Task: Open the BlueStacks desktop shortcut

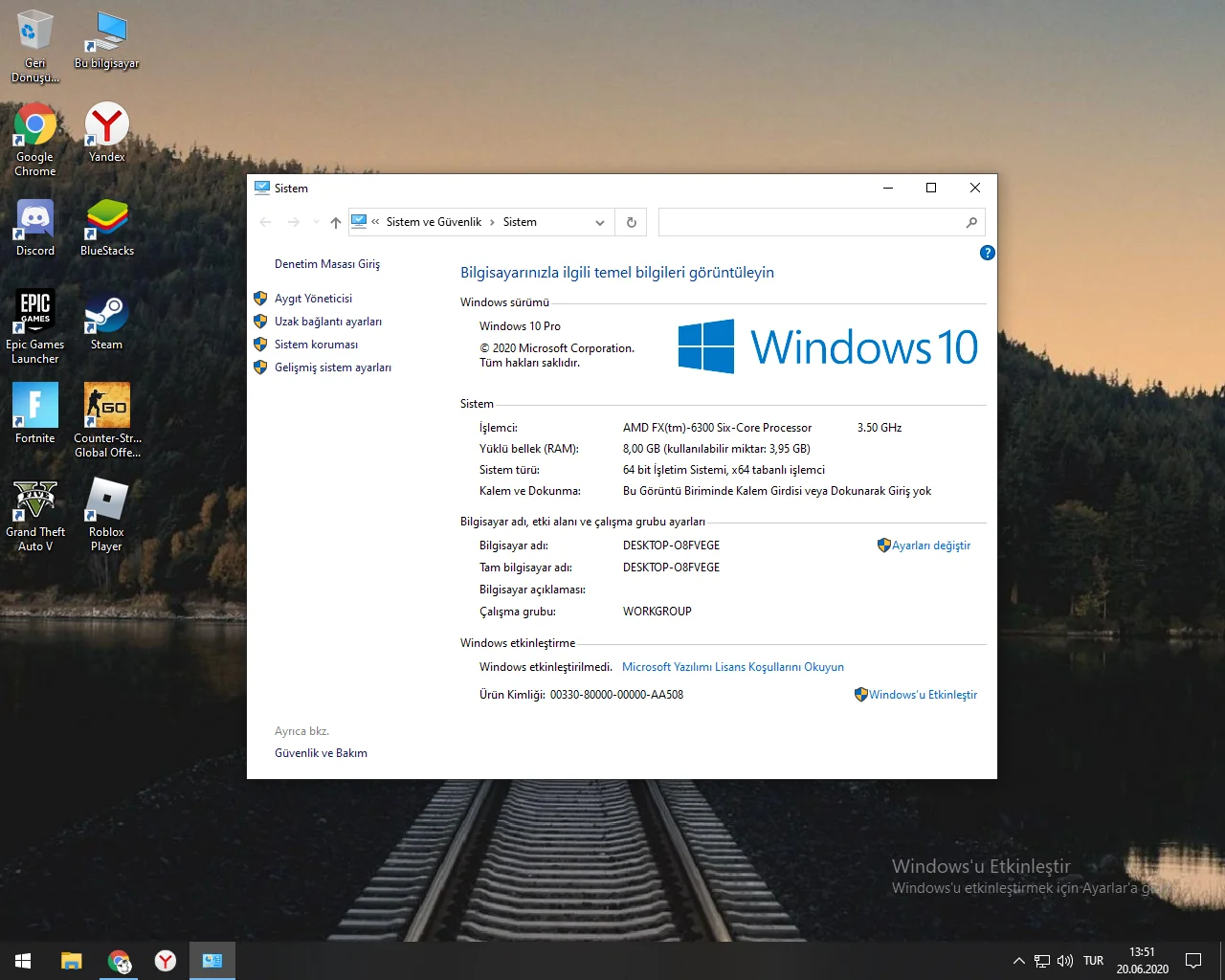Action: coord(107,227)
